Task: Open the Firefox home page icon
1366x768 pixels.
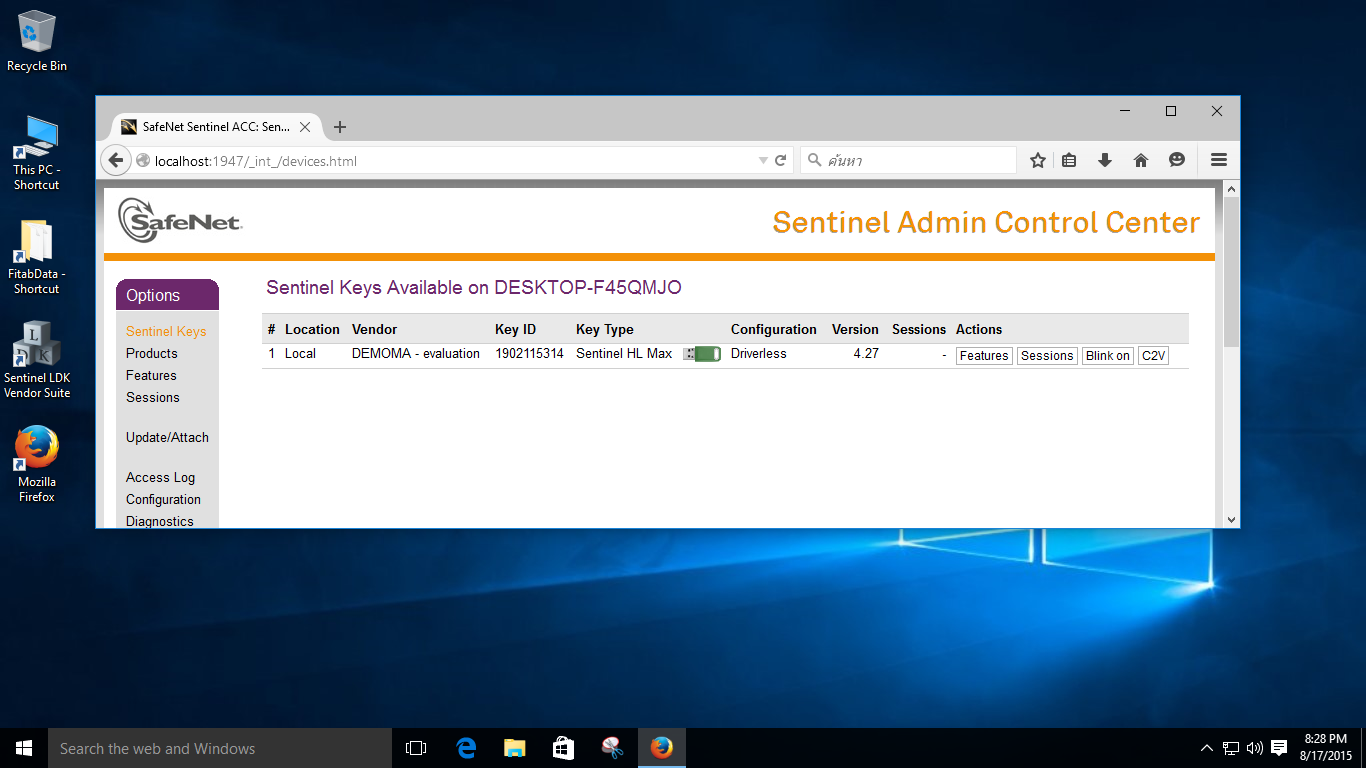Action: pyautogui.click(x=1140, y=159)
